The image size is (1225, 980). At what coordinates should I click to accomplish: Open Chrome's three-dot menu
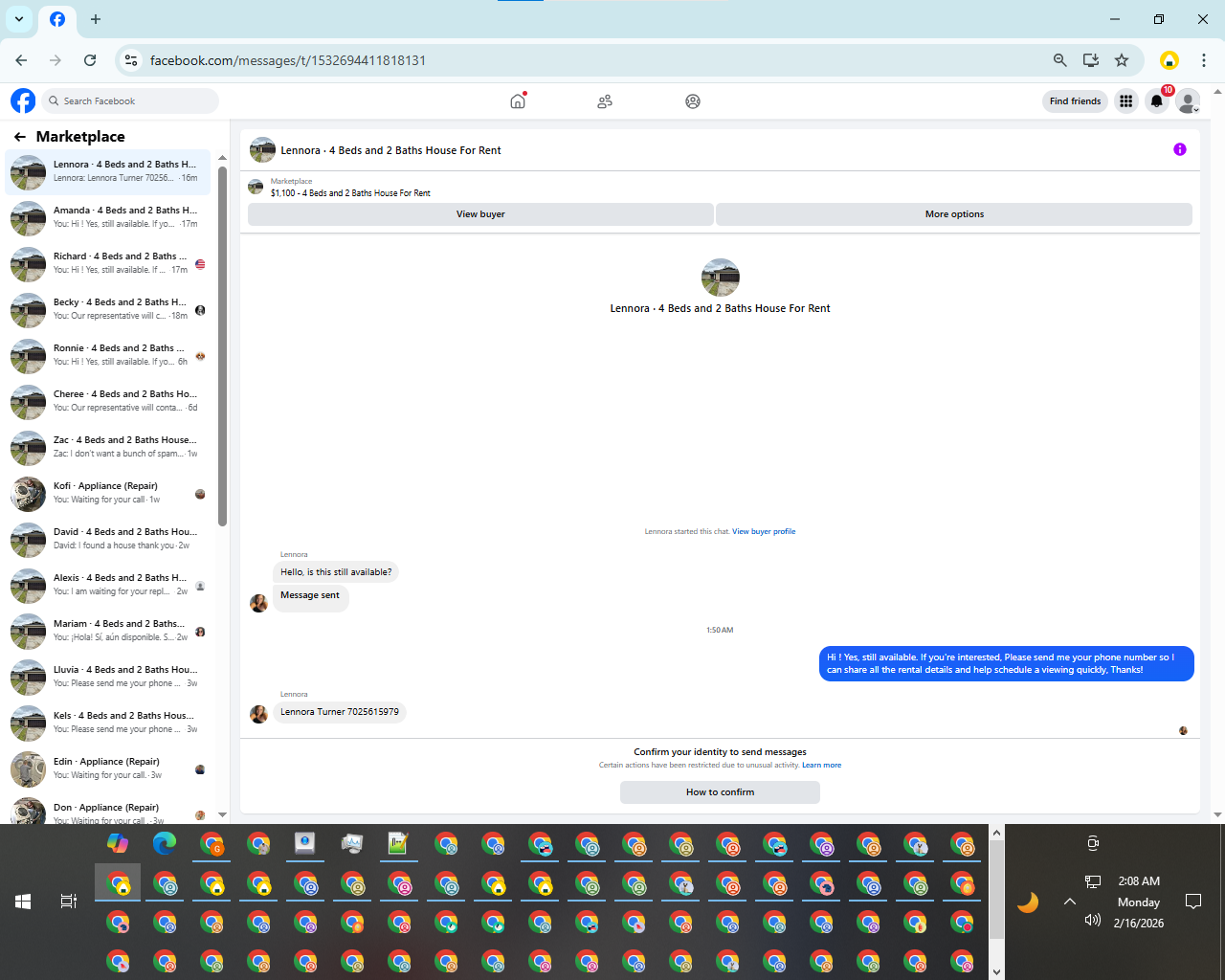pyautogui.click(x=1203, y=60)
